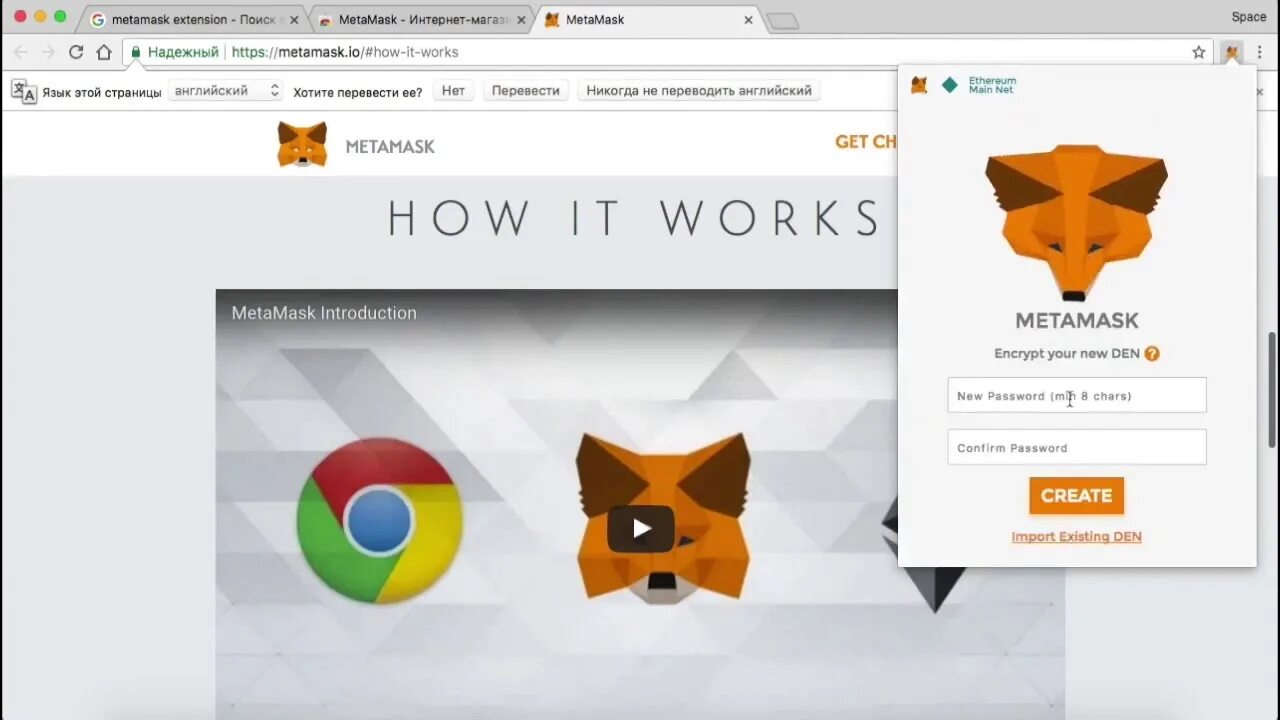Bookmark page with the star icon

pos(1199,52)
